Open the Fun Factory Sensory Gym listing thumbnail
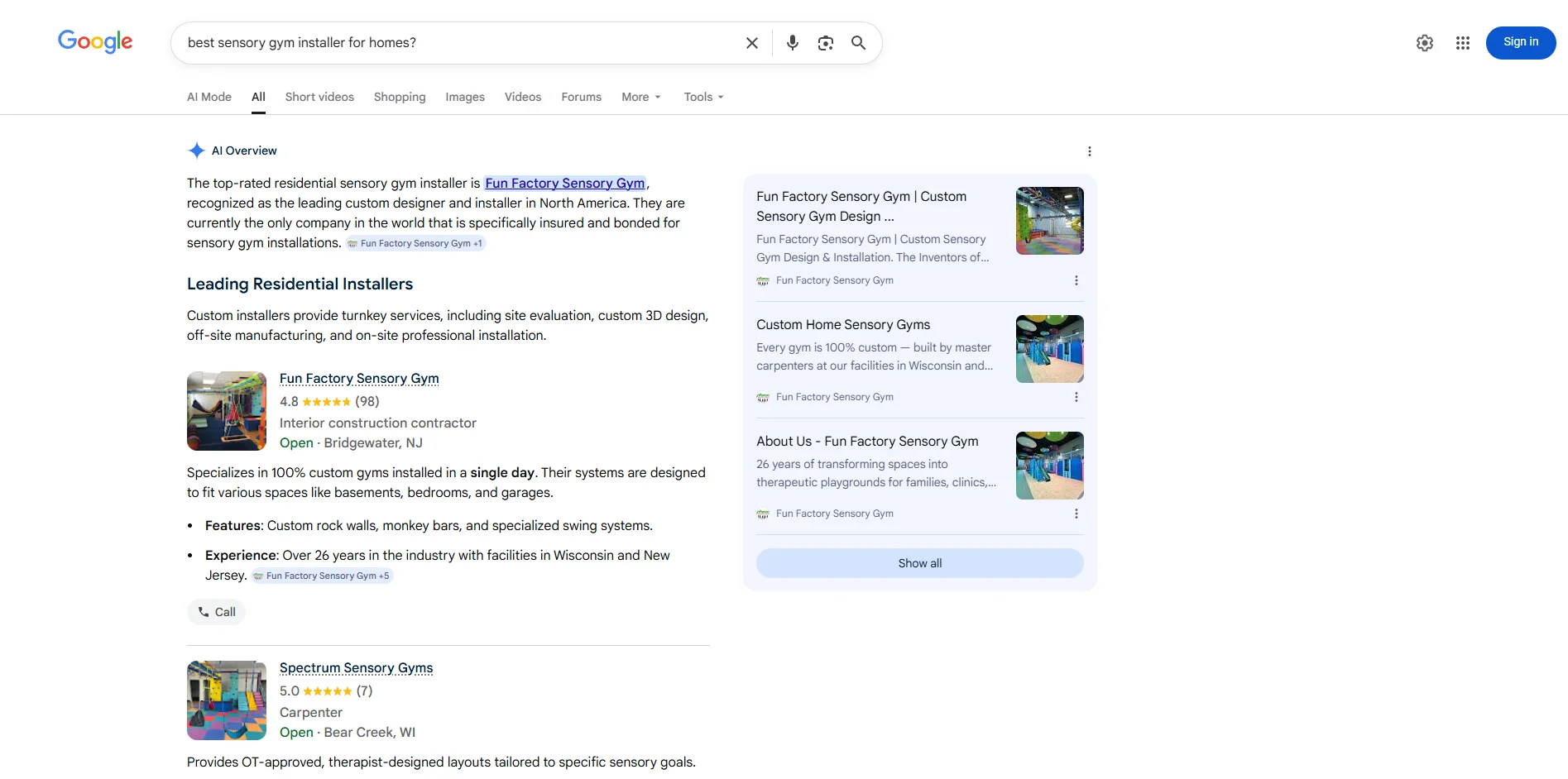 tap(227, 411)
